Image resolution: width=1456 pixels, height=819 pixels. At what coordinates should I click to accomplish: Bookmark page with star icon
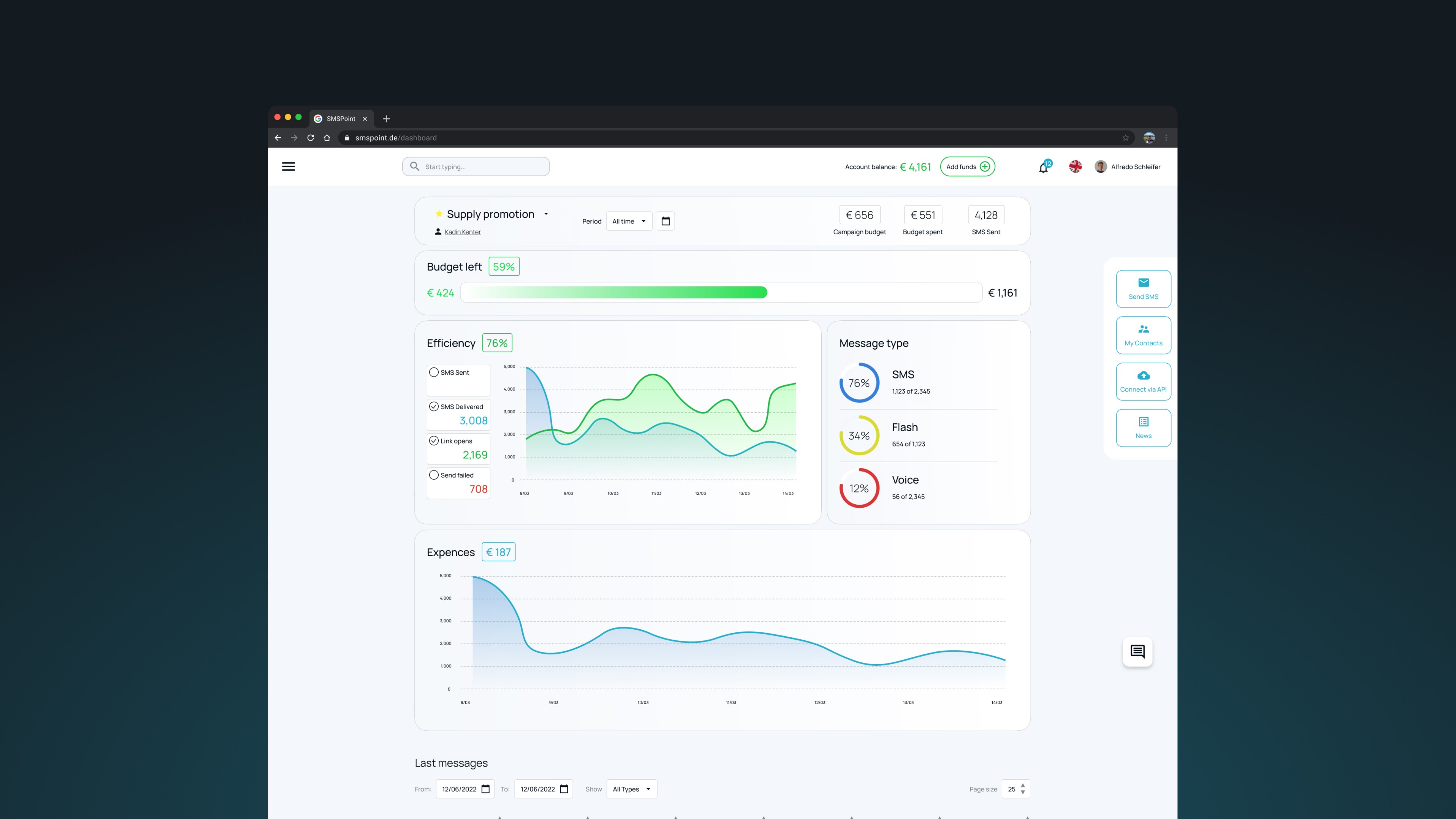(1125, 138)
